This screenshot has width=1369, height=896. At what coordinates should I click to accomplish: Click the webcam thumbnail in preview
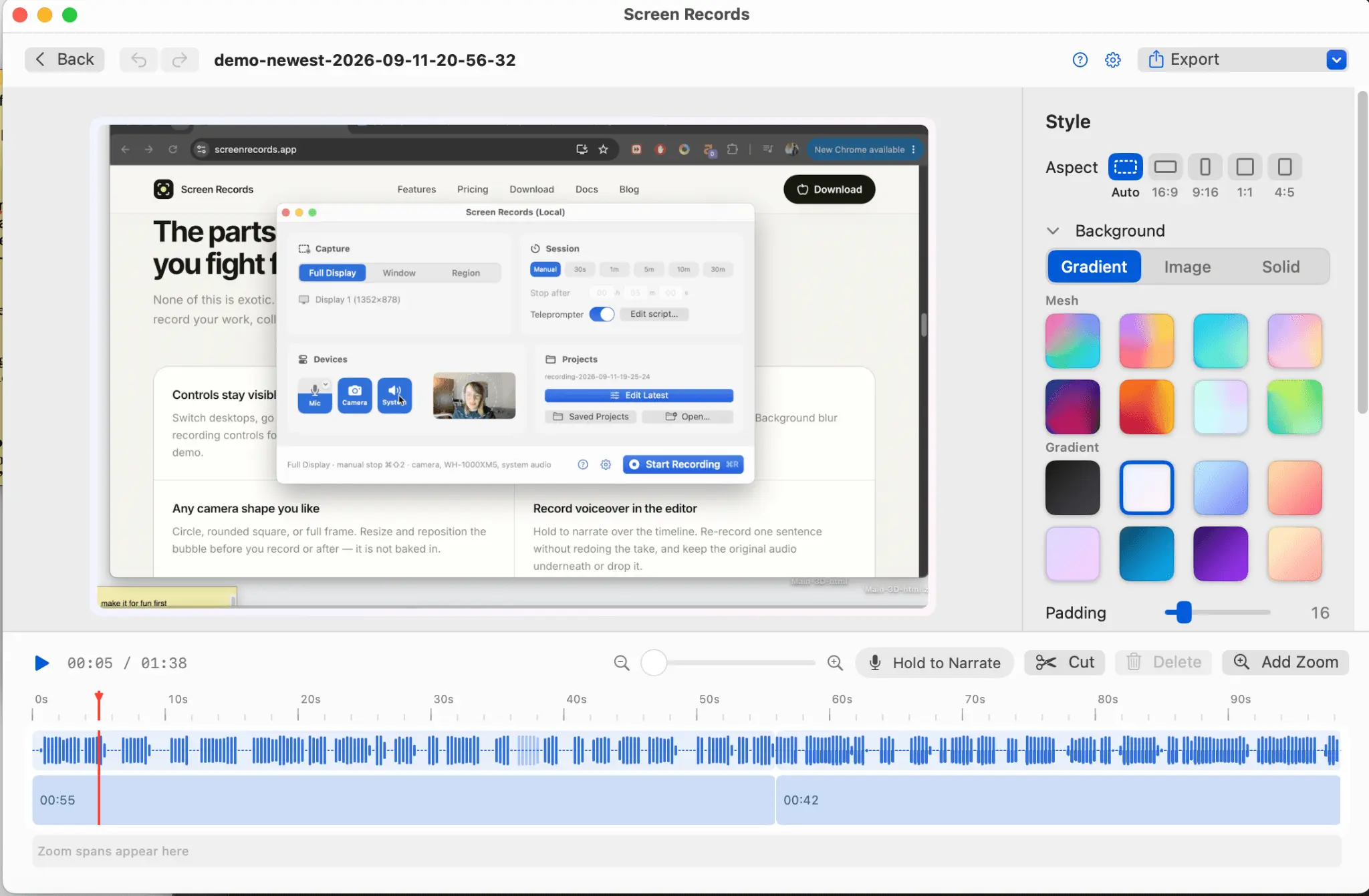pos(474,396)
